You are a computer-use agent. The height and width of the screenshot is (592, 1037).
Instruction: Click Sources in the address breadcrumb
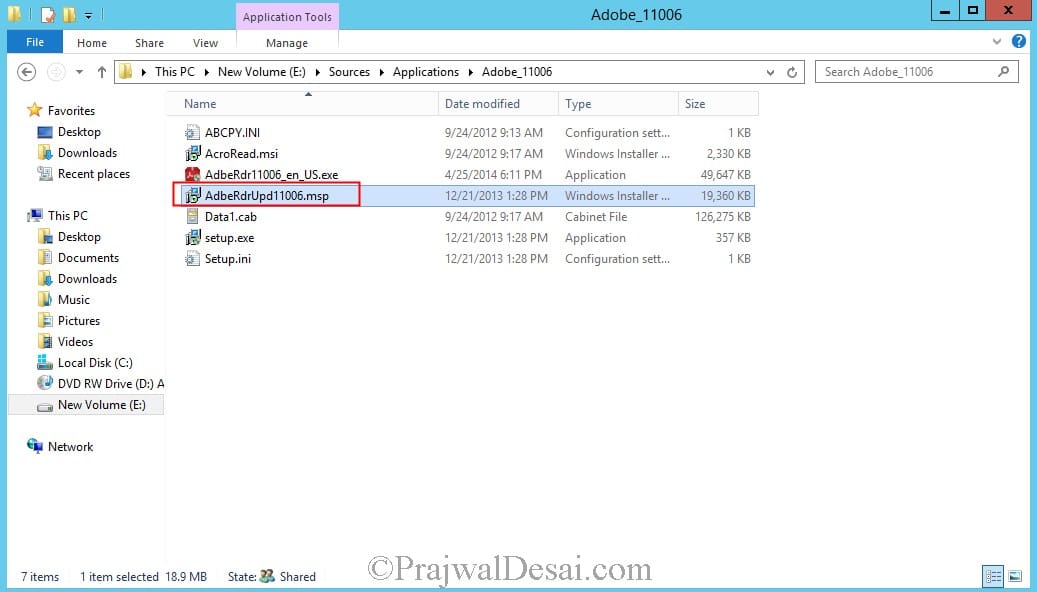pos(349,72)
